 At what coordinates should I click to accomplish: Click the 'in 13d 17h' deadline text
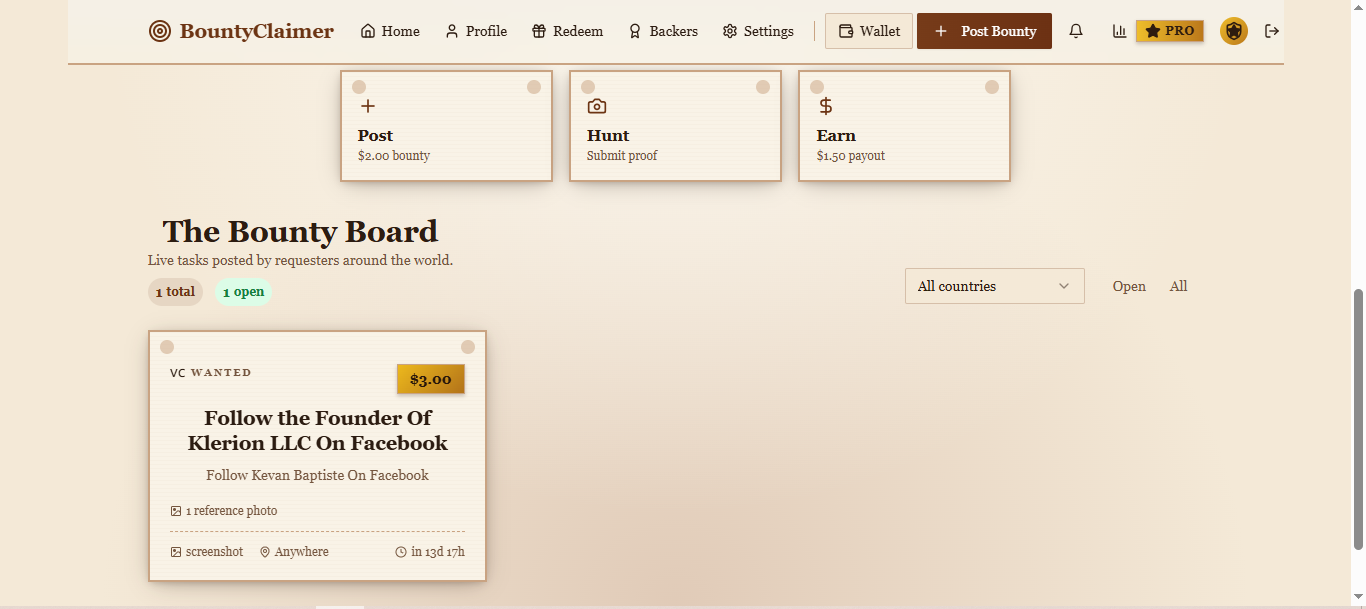[x=438, y=552]
